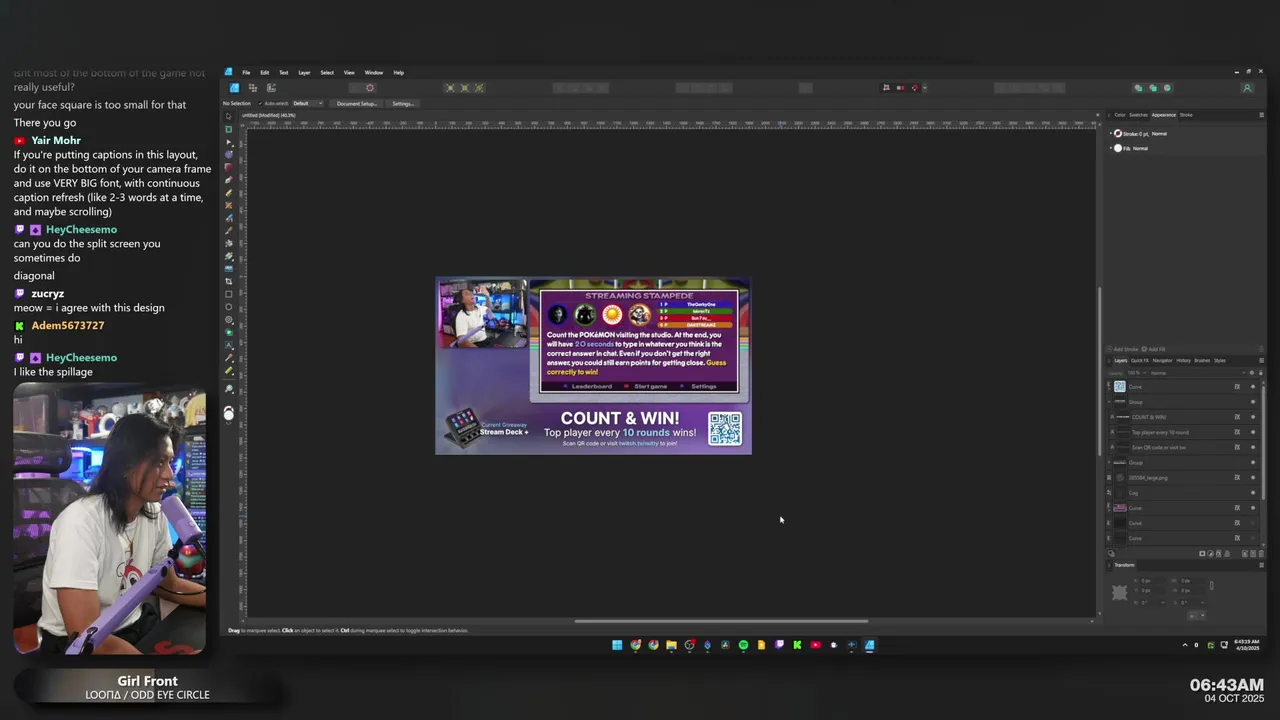Select the Ellipse shape tool

click(x=229, y=306)
